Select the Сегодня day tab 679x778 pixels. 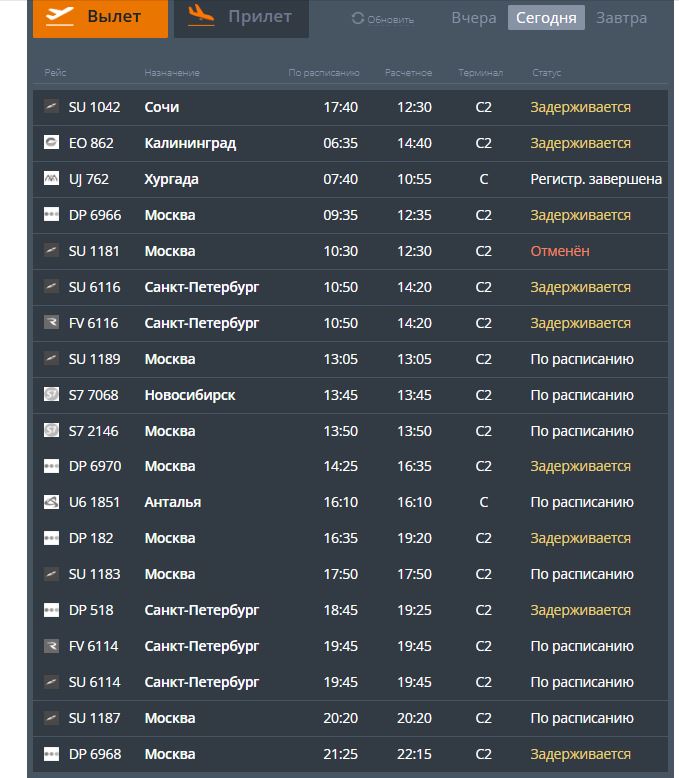coord(546,18)
